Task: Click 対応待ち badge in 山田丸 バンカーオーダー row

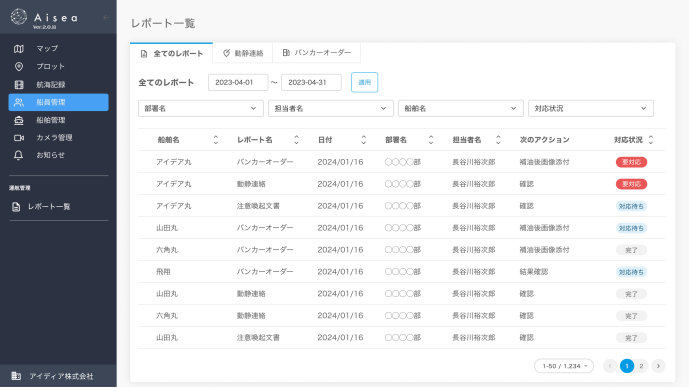Action: [x=631, y=228]
